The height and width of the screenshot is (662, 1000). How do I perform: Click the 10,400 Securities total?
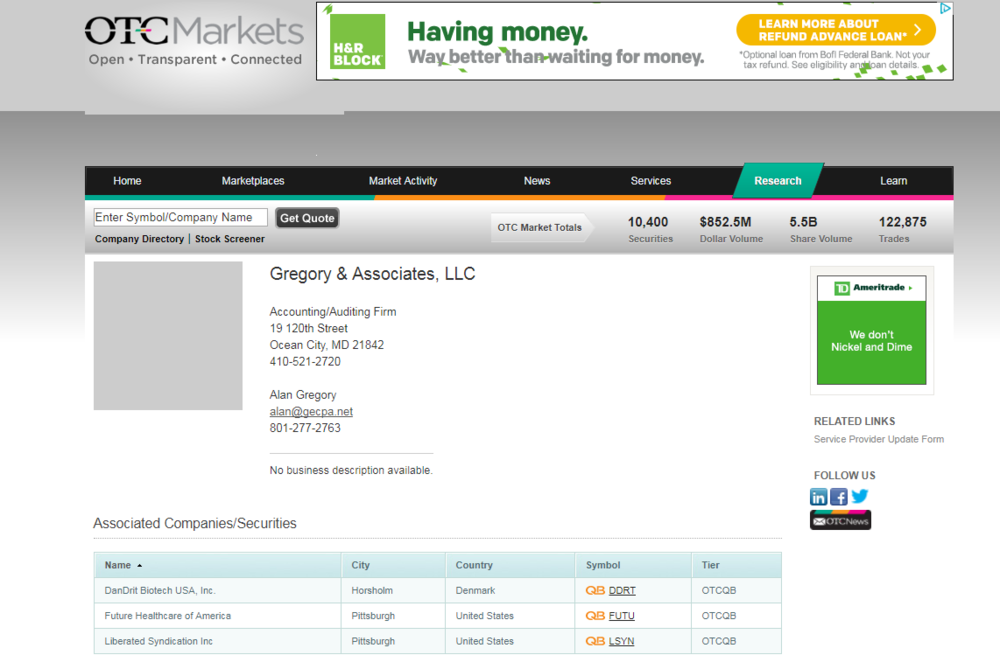(x=650, y=230)
